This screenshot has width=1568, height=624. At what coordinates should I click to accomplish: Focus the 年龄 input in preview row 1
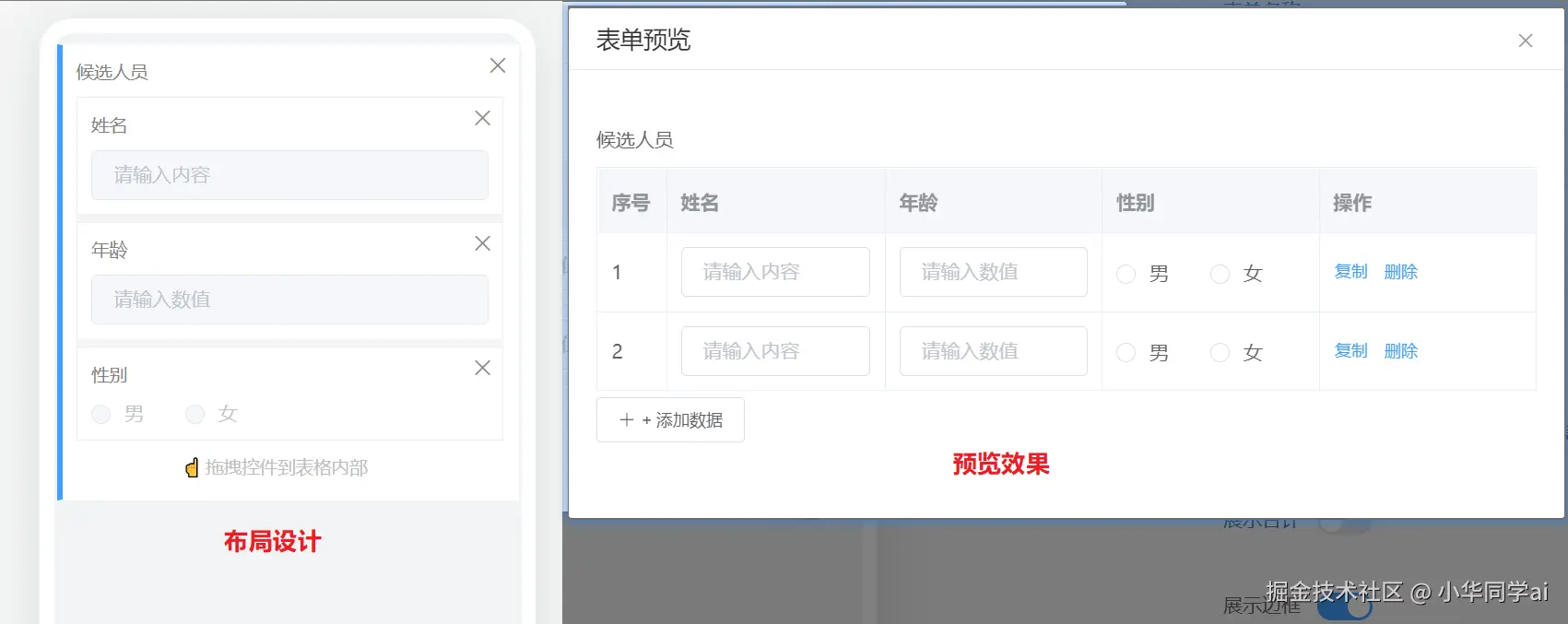pyautogui.click(x=994, y=272)
